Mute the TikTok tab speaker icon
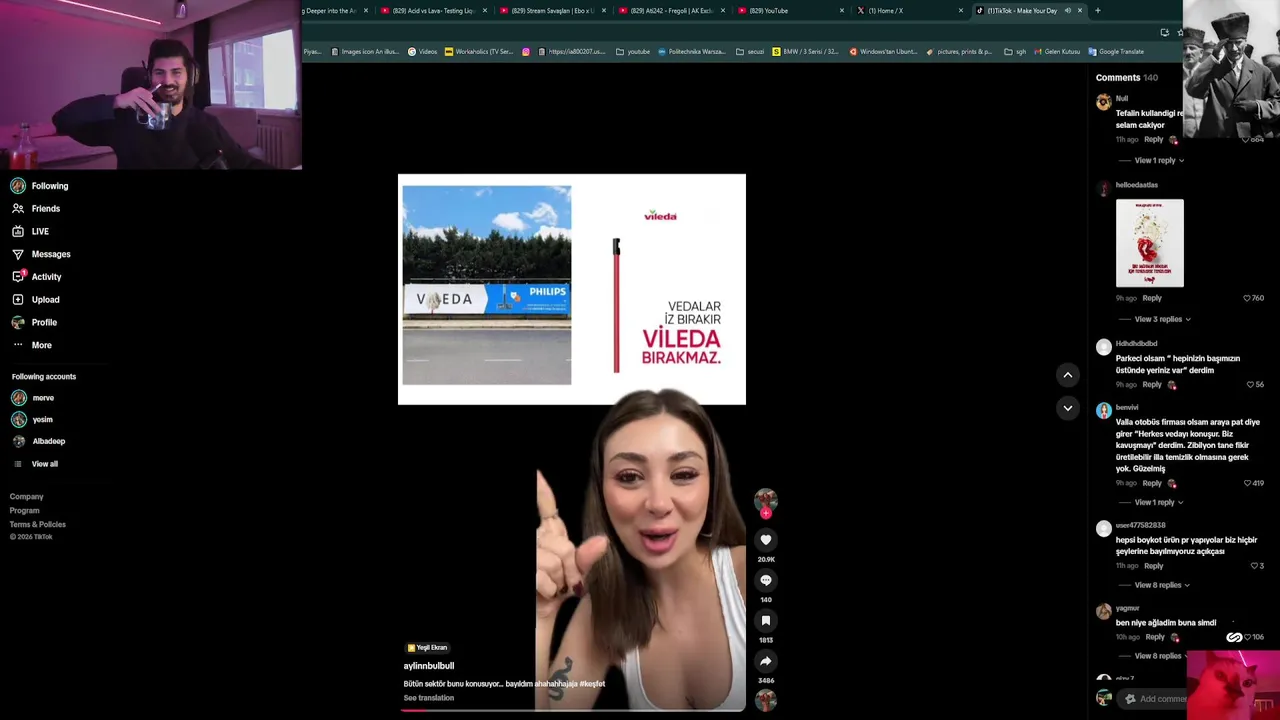The image size is (1280, 720). coord(1067,11)
